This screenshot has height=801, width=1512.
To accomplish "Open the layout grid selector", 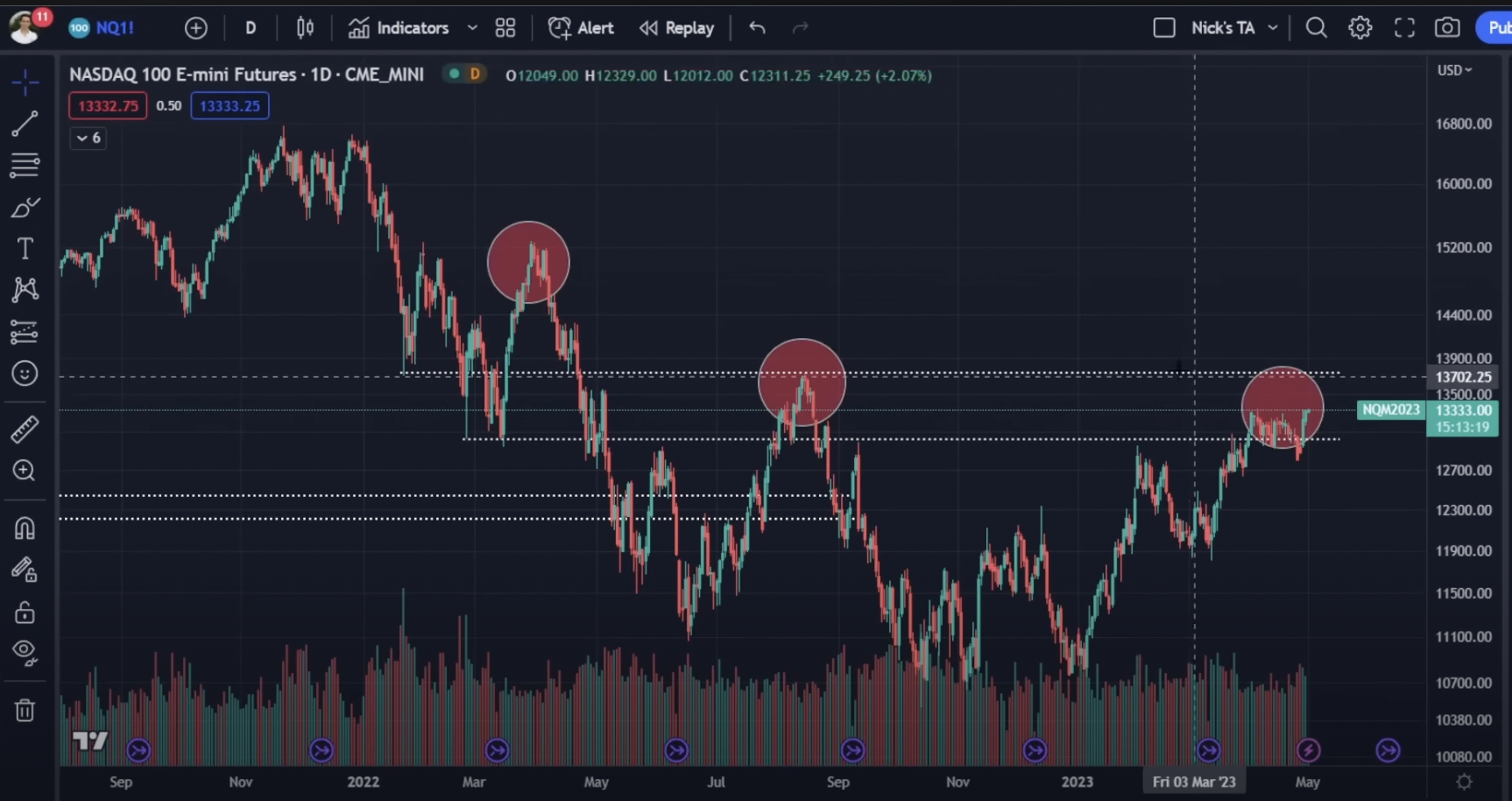I will coord(505,28).
